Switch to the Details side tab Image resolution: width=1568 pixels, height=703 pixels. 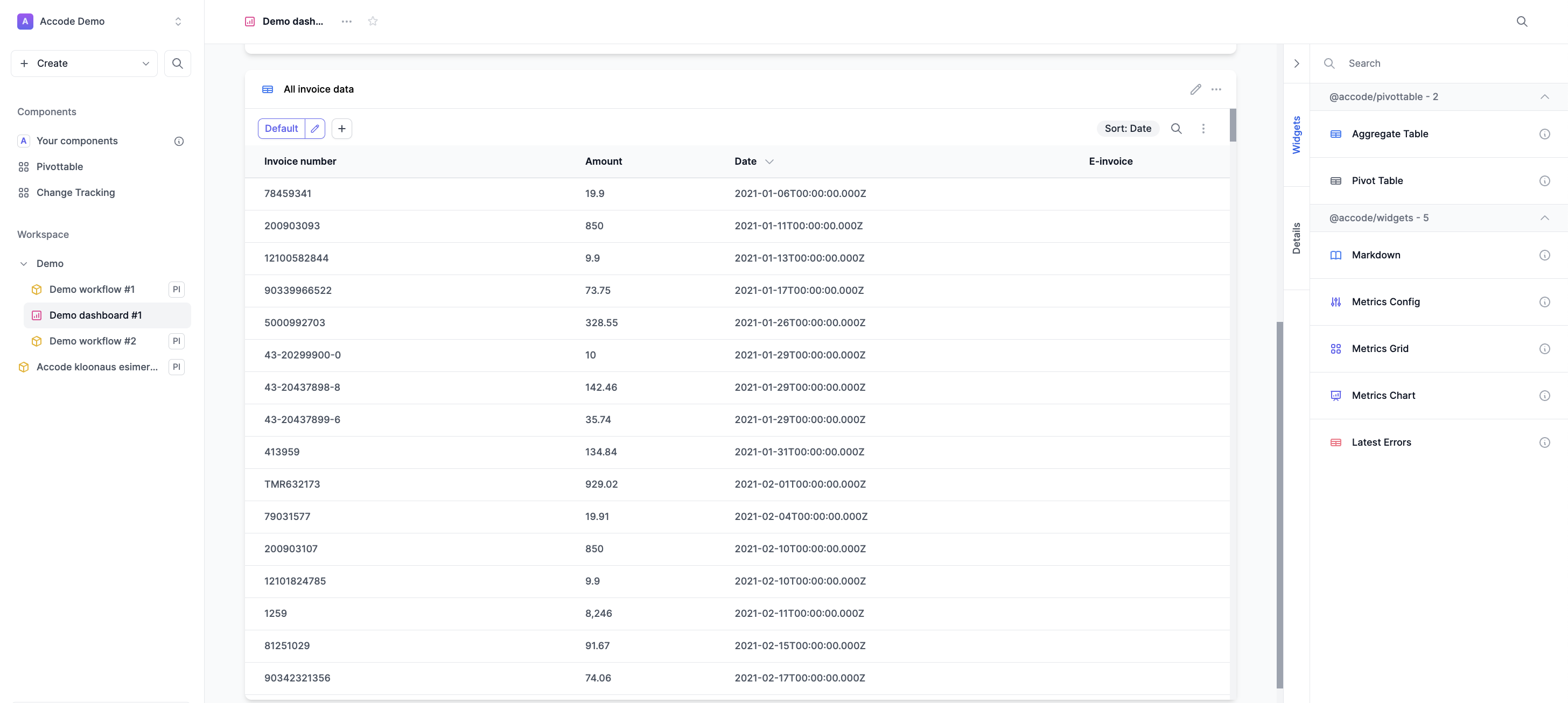click(x=1296, y=238)
